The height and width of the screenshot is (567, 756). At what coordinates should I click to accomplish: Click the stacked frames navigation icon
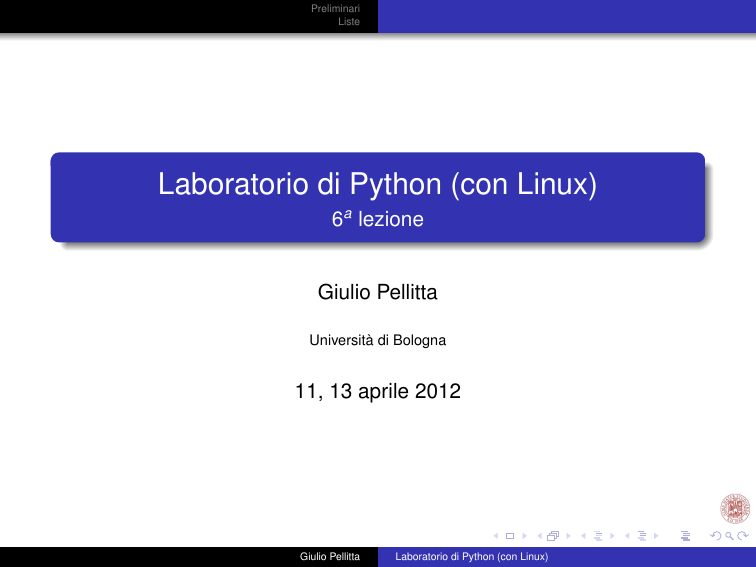pos(553,536)
